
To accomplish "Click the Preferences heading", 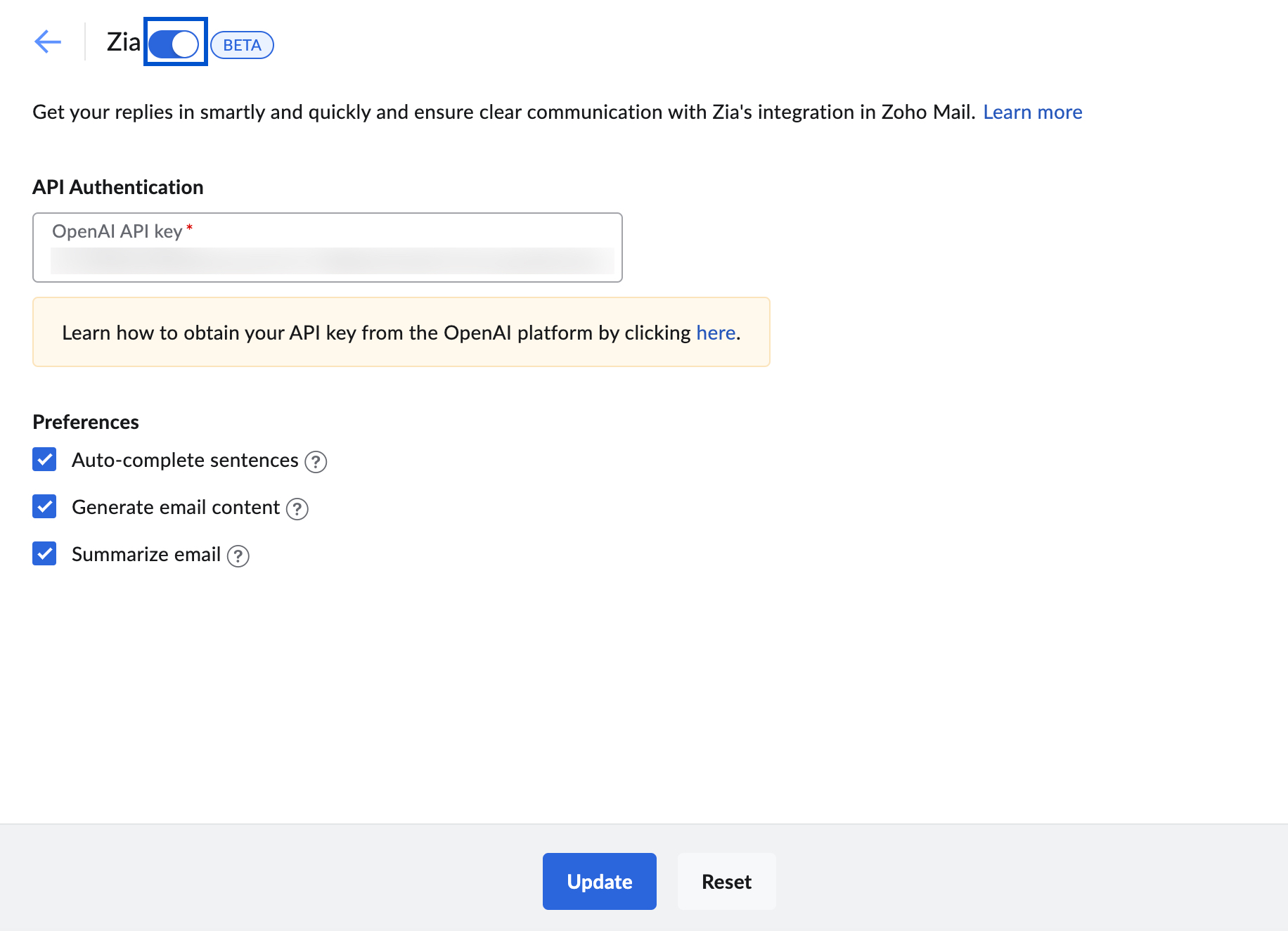I will 86,422.
